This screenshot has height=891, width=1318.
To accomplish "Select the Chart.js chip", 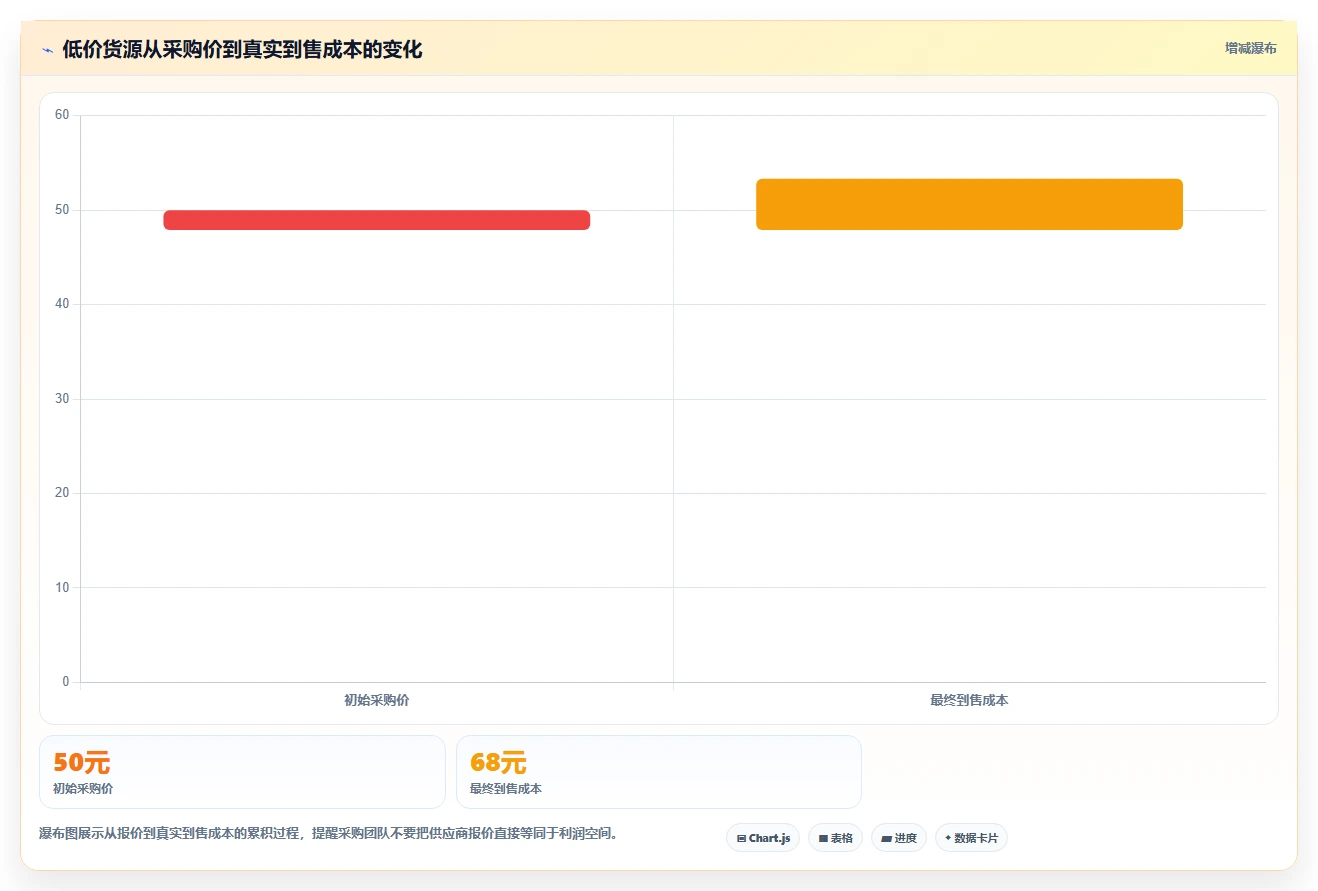I will [763, 838].
